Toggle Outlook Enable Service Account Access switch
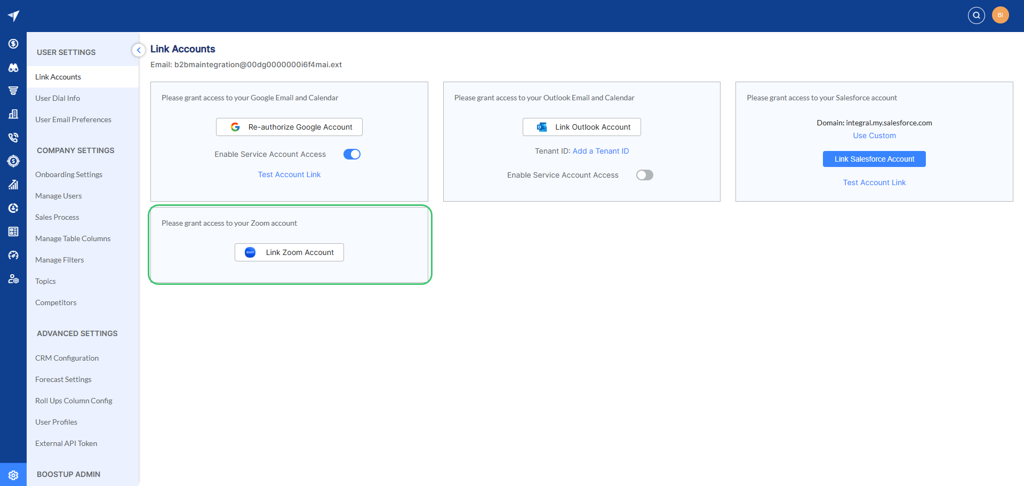Viewport: 1024px width, 486px height. [x=645, y=175]
